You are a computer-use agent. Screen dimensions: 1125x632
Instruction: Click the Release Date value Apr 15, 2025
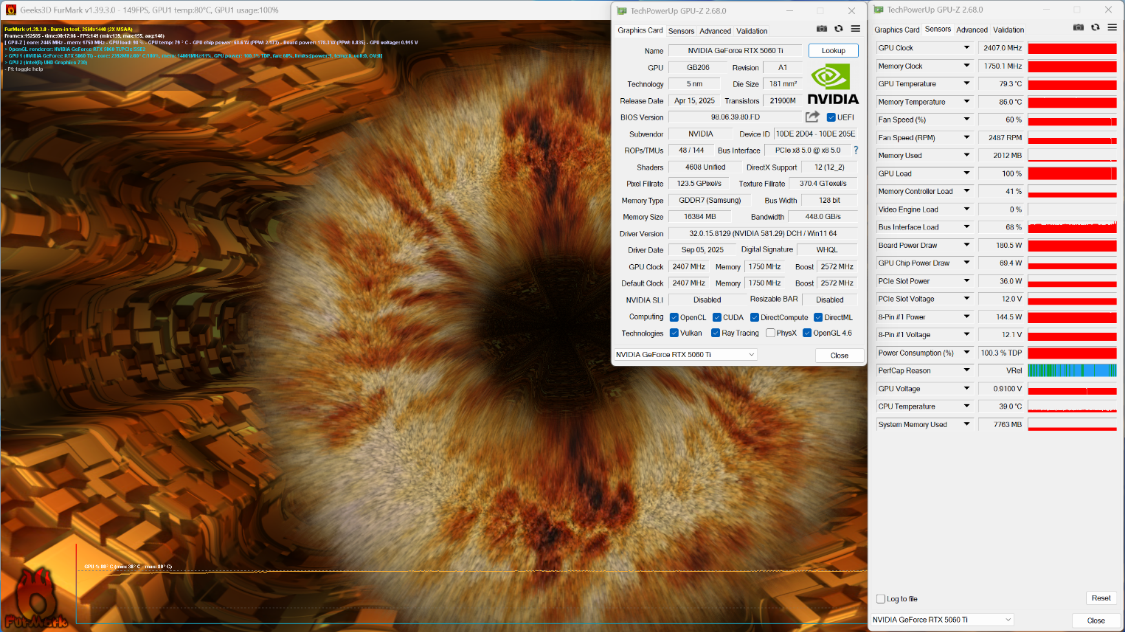coord(695,101)
